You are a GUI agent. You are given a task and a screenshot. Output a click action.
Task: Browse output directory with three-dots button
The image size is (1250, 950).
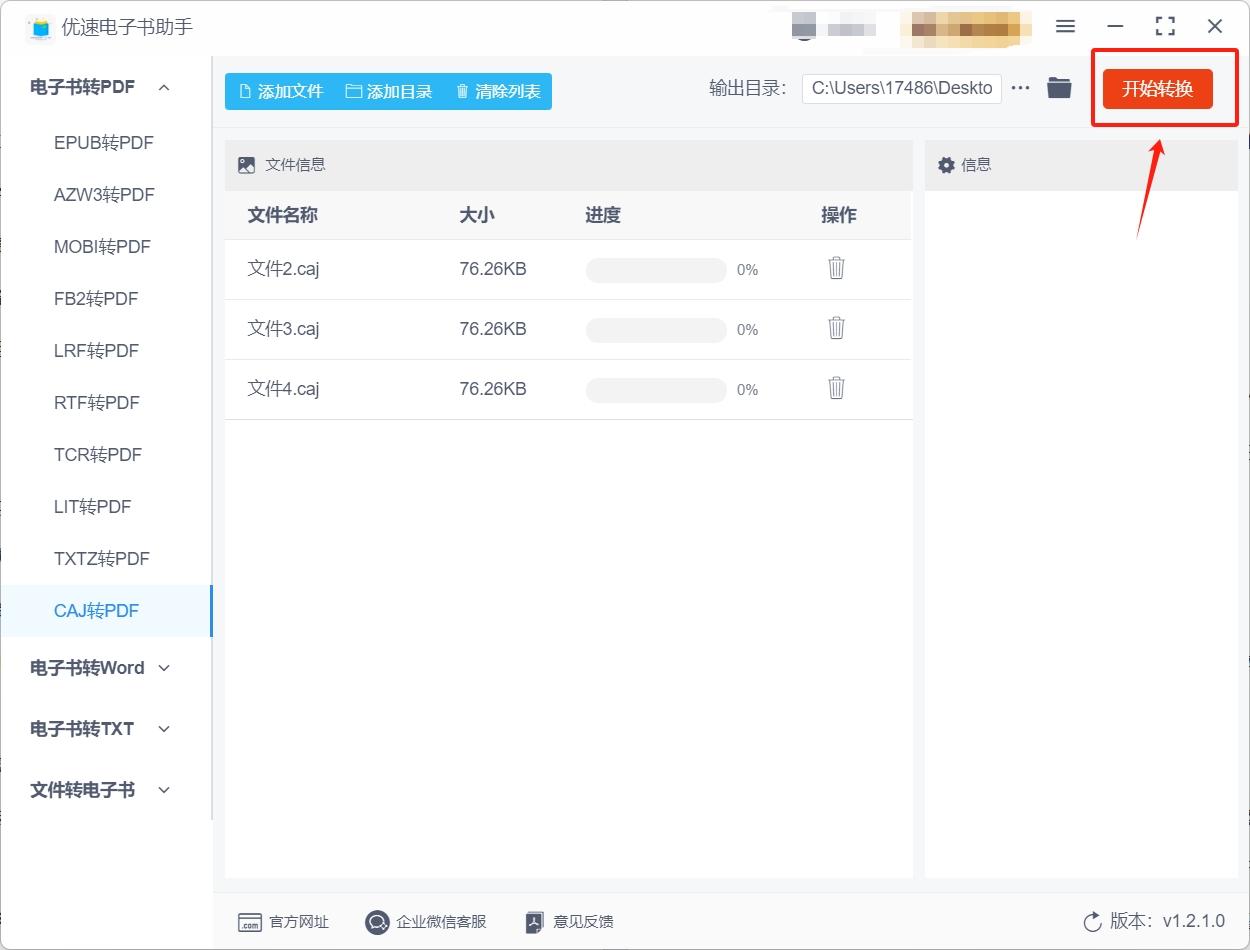pyautogui.click(x=1020, y=88)
